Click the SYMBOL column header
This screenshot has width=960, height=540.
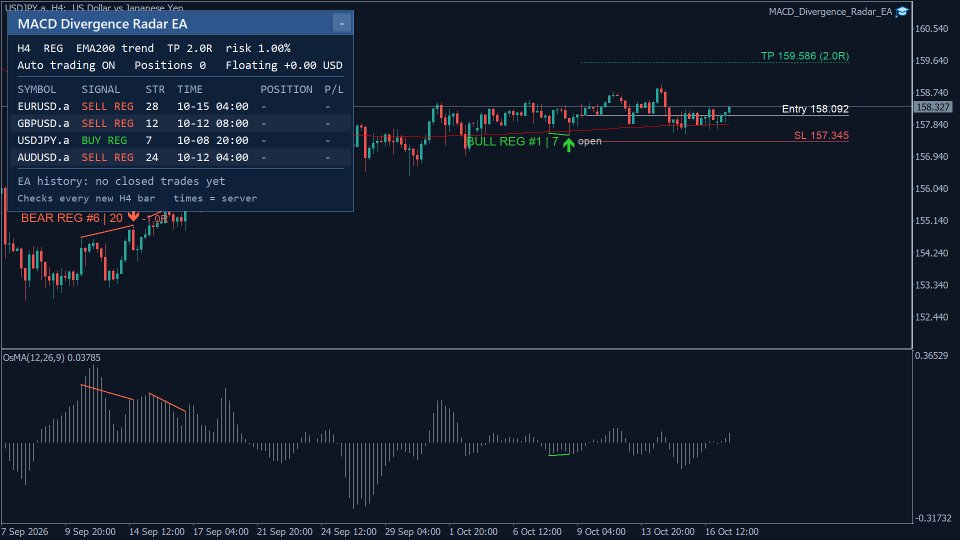point(37,89)
